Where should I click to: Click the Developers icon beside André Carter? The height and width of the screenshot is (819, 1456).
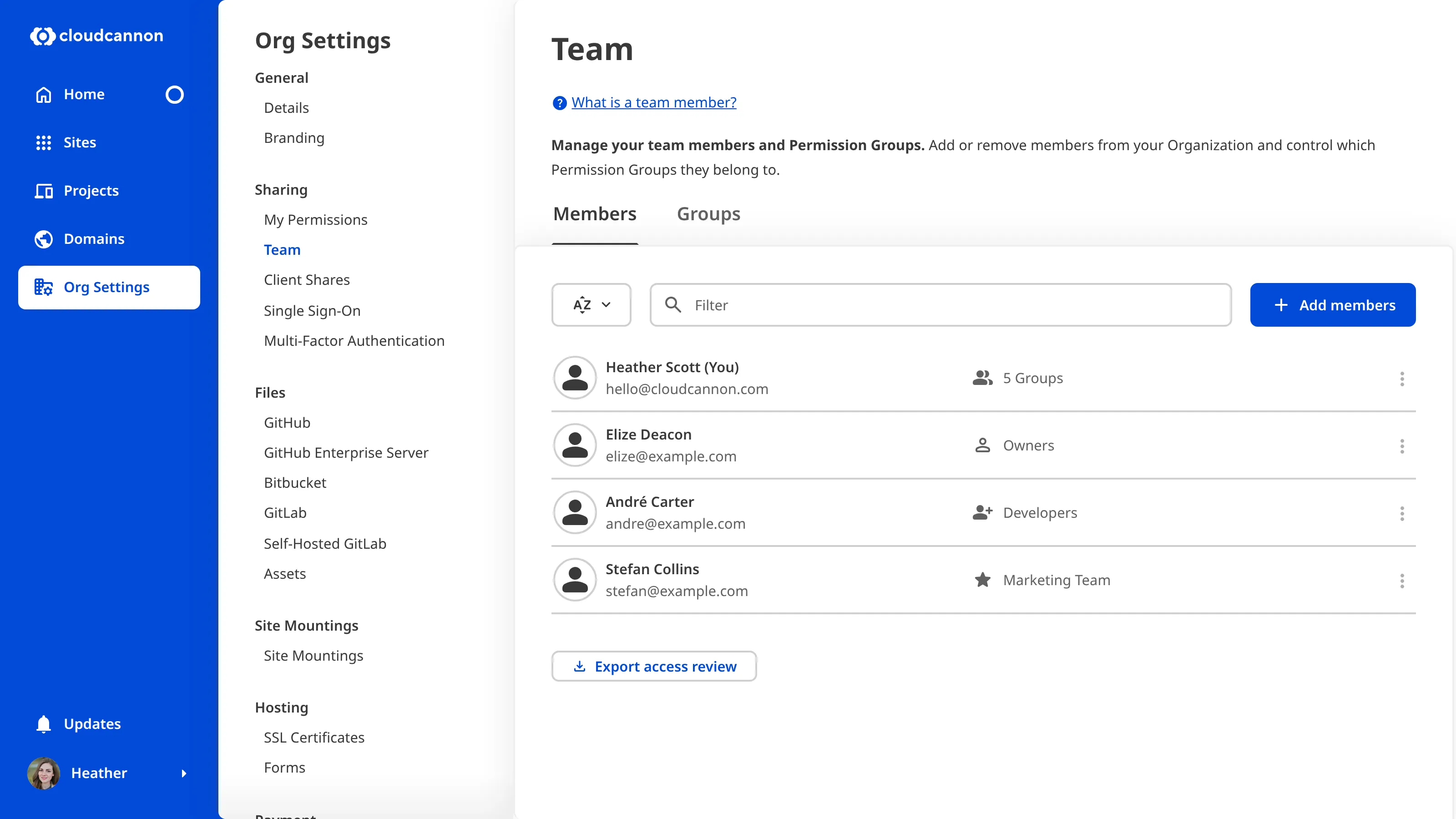coord(982,513)
